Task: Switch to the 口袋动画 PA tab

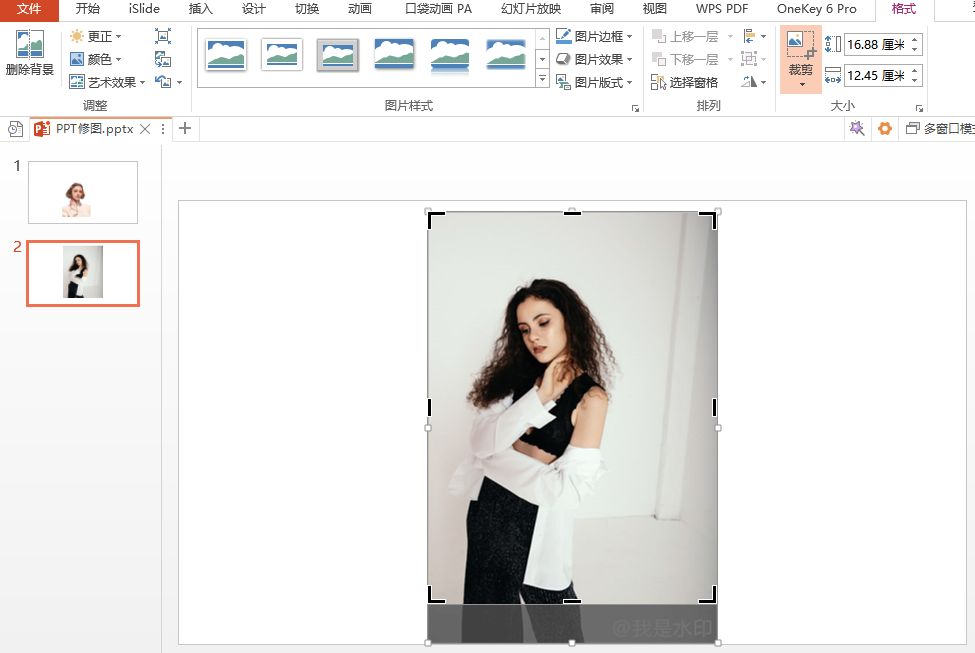Action: (x=438, y=9)
